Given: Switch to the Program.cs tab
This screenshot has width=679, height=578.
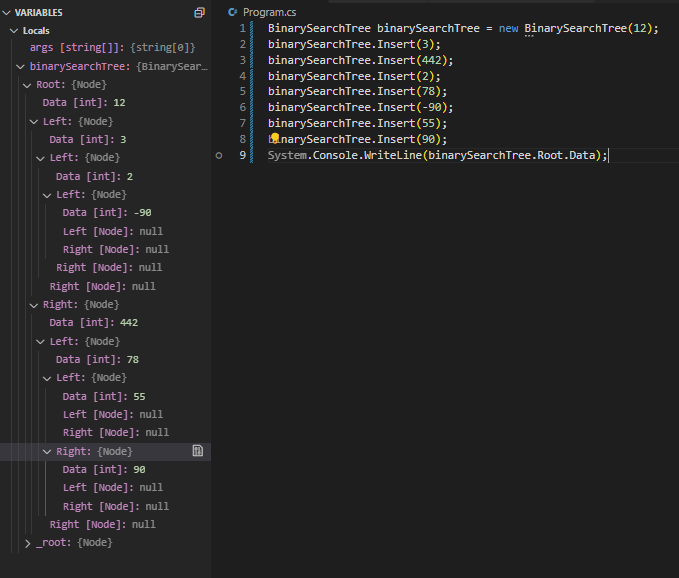Looking at the screenshot, I should pyautogui.click(x=267, y=12).
